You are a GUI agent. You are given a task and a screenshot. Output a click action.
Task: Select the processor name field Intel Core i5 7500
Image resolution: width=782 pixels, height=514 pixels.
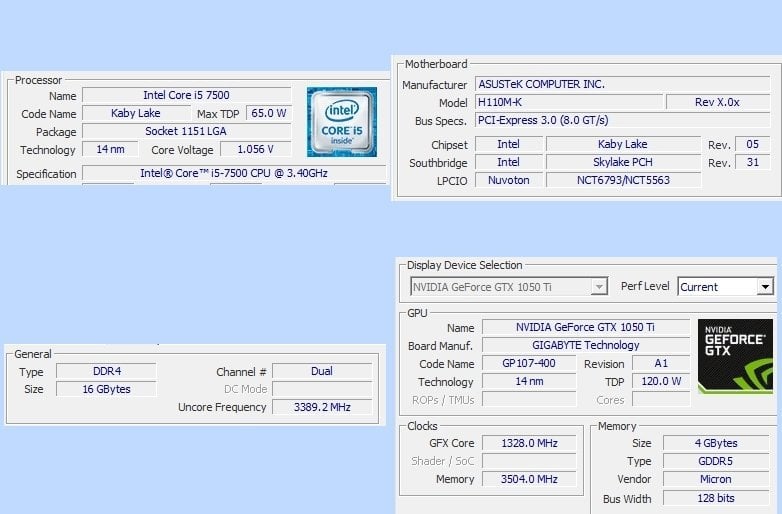187,95
